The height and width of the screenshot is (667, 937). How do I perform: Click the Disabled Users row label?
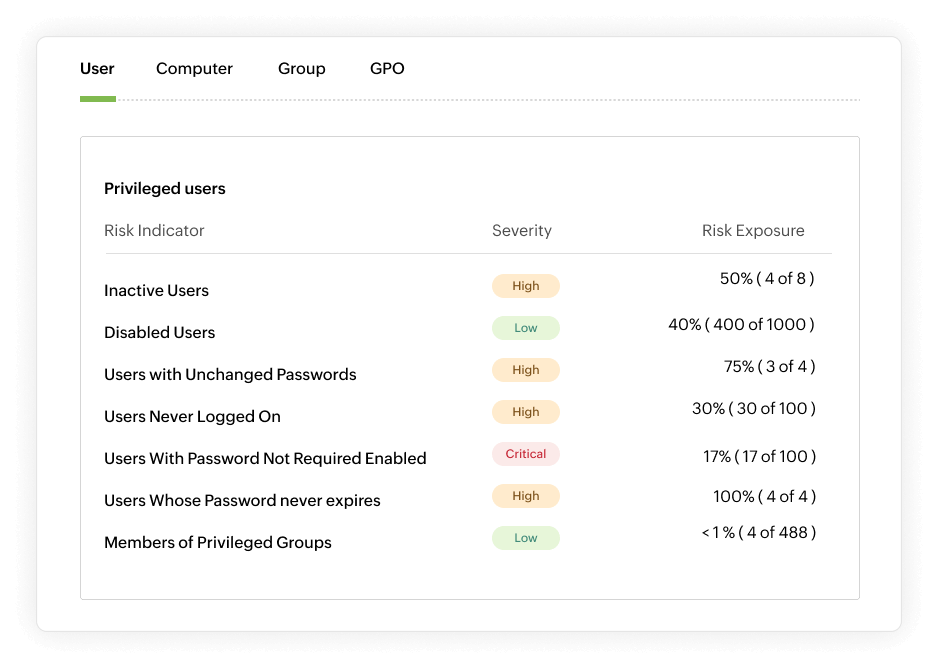point(159,332)
